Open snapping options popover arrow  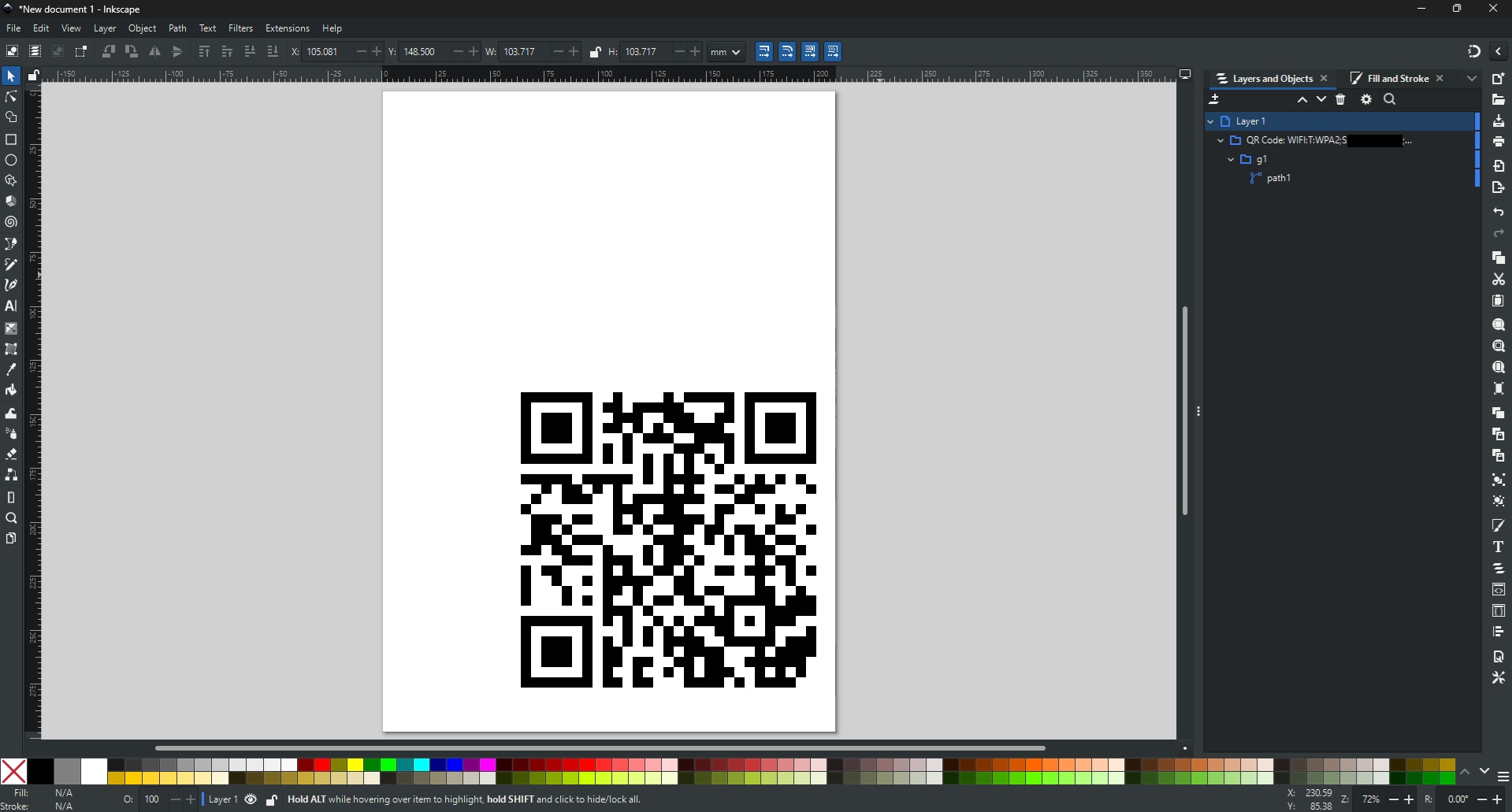click(x=1499, y=52)
